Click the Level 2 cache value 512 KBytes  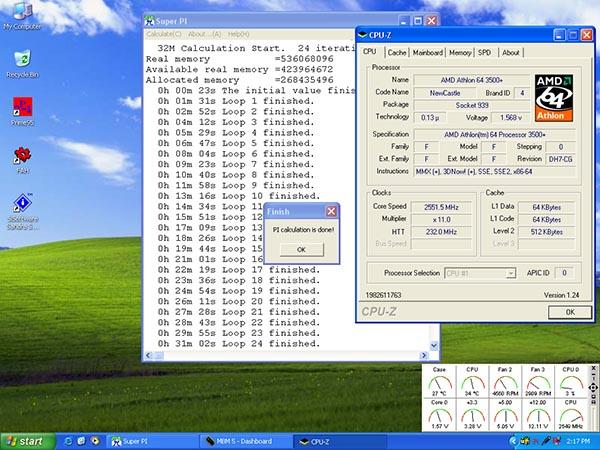click(546, 232)
